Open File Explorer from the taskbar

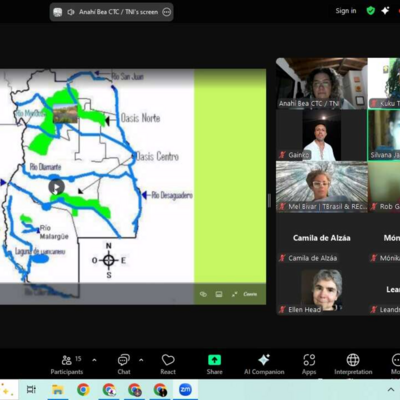(57, 389)
